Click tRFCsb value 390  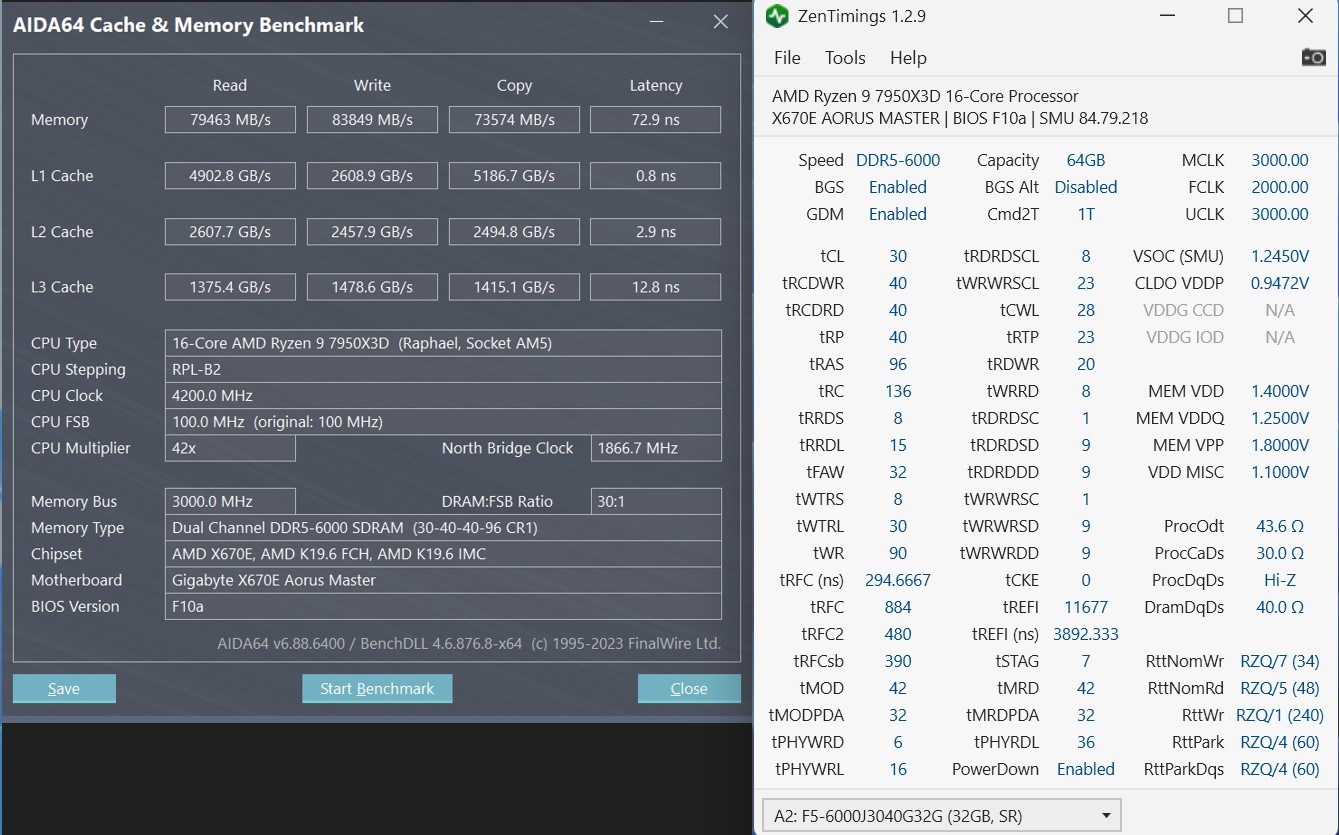pos(898,661)
